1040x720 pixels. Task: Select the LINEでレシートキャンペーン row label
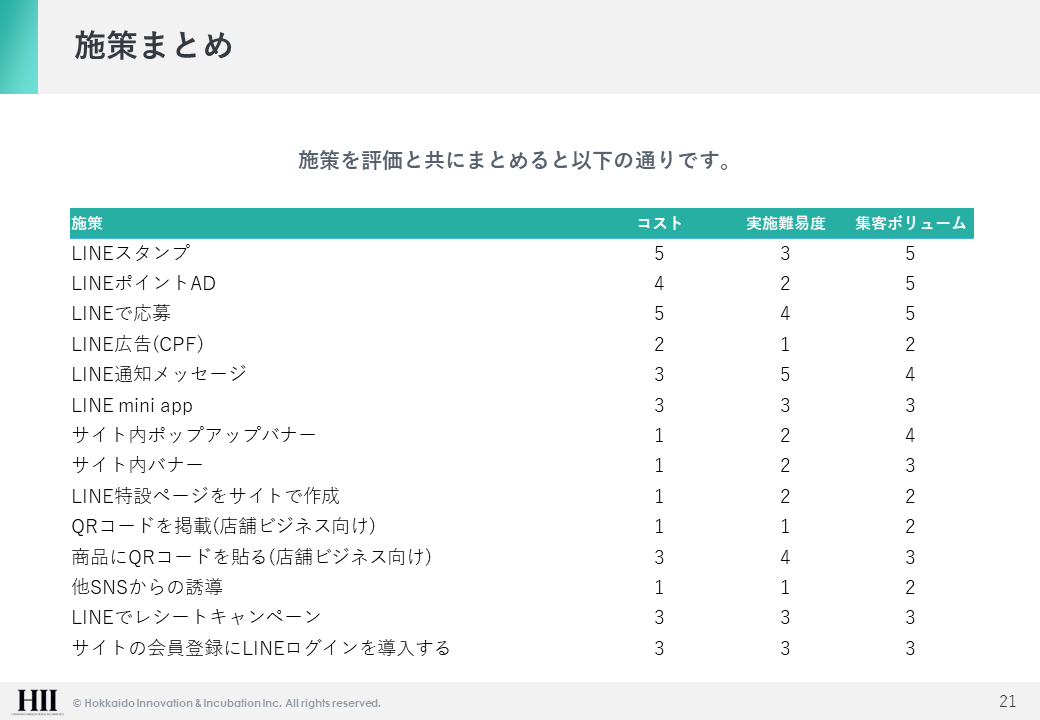(197, 617)
